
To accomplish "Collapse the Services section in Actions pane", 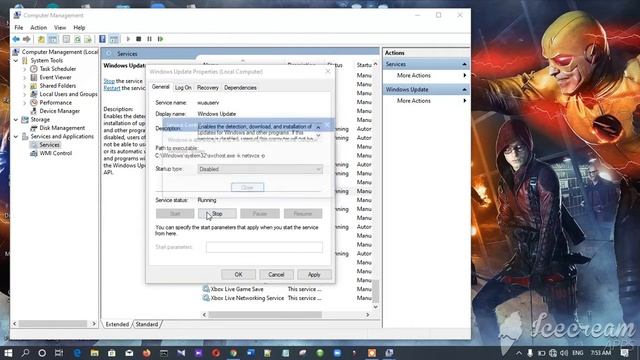I will click(x=464, y=64).
